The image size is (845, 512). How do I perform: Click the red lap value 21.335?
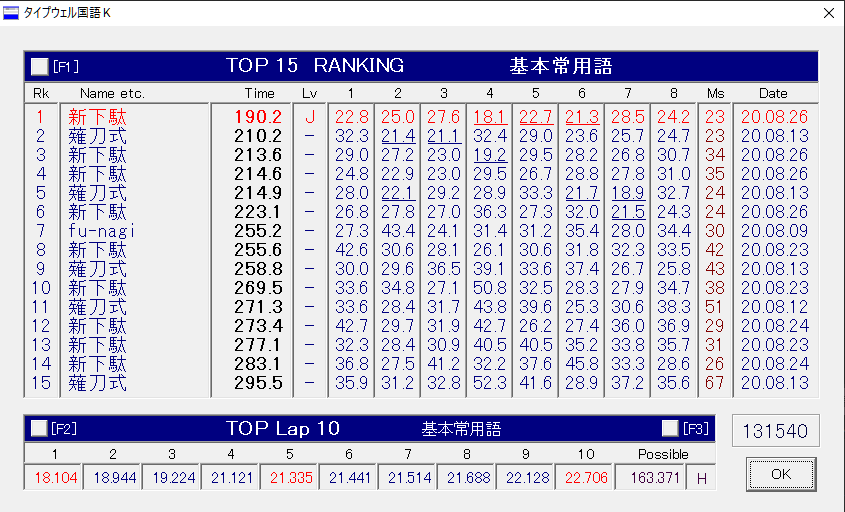pyautogui.click(x=291, y=478)
